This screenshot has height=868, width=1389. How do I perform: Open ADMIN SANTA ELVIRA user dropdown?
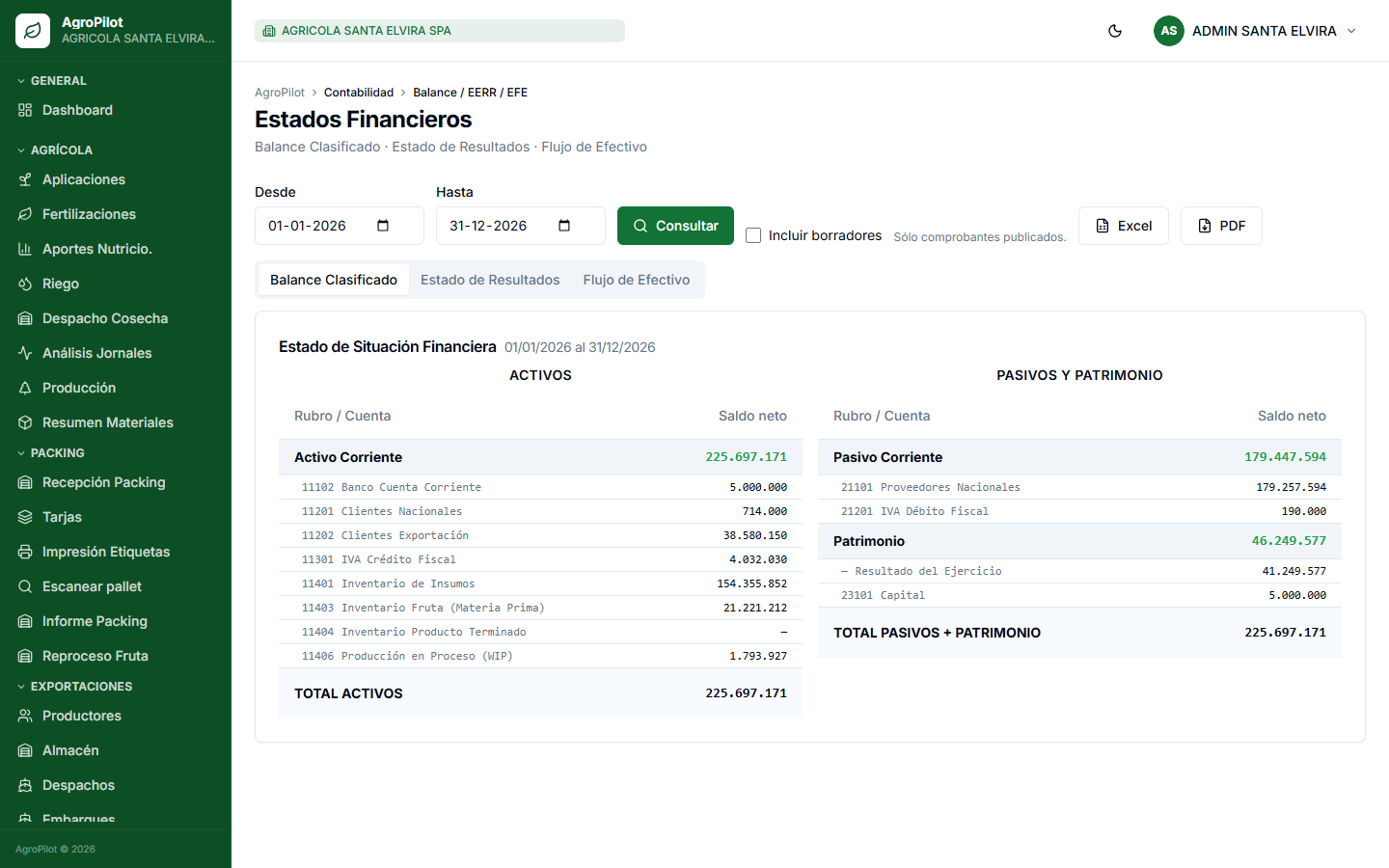tap(1256, 31)
